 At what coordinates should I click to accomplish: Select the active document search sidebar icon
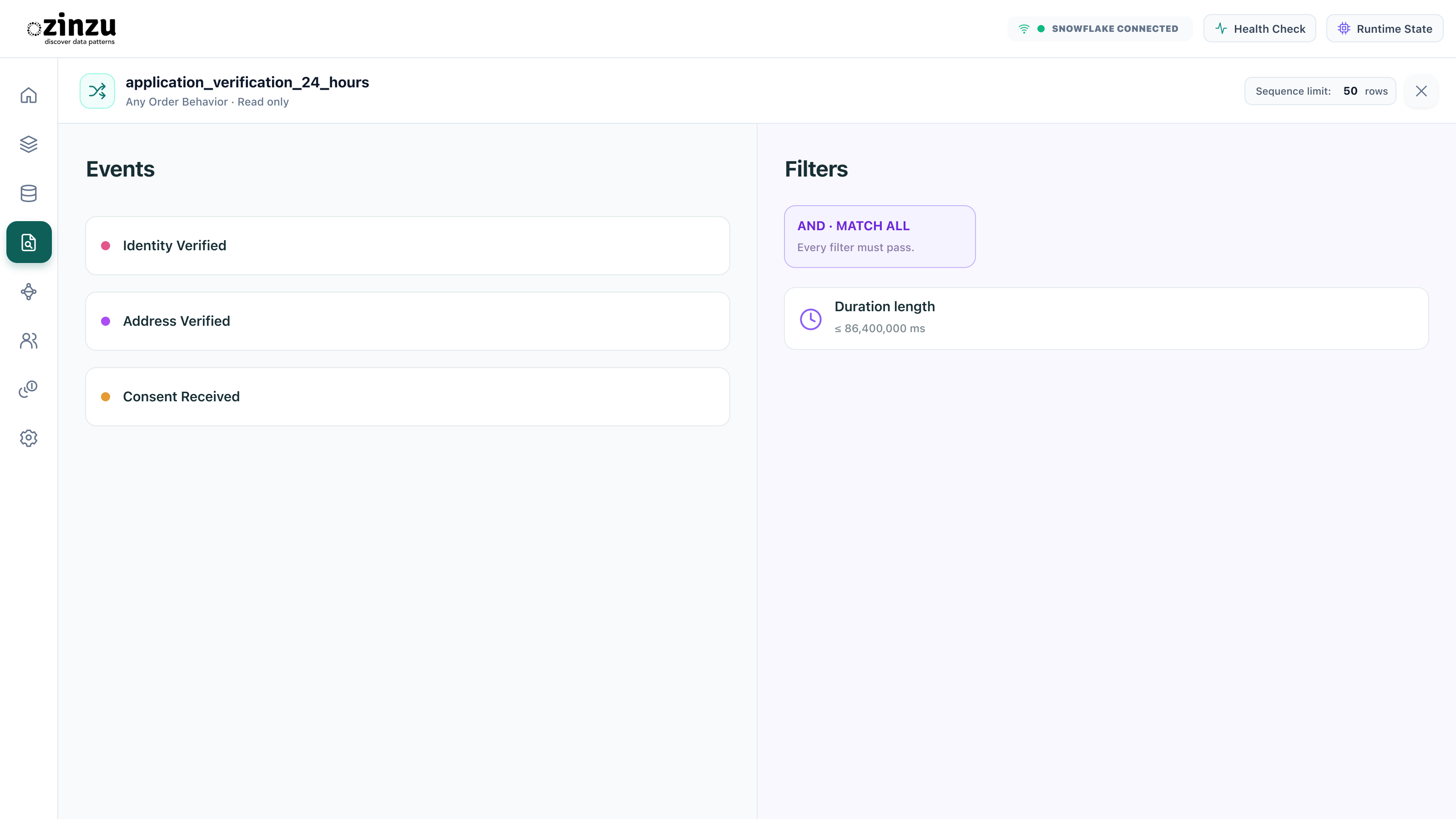pyautogui.click(x=29, y=242)
